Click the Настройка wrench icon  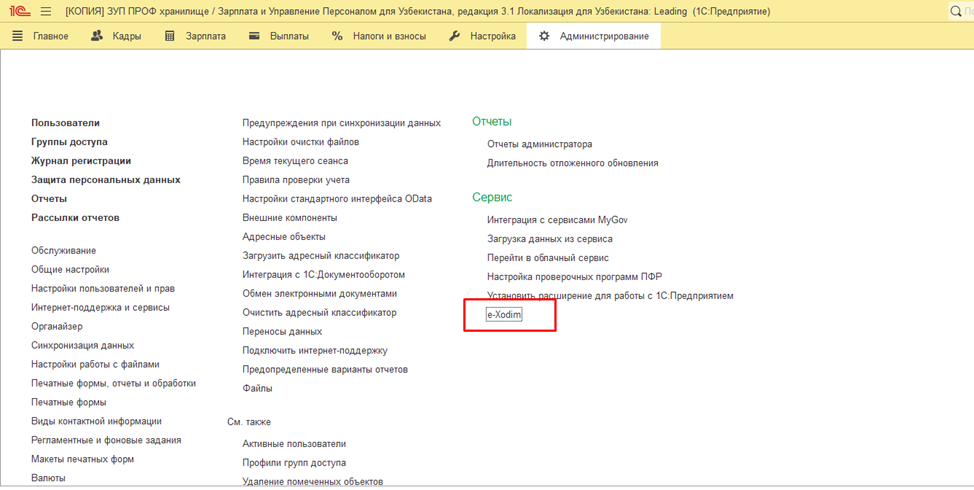point(455,36)
